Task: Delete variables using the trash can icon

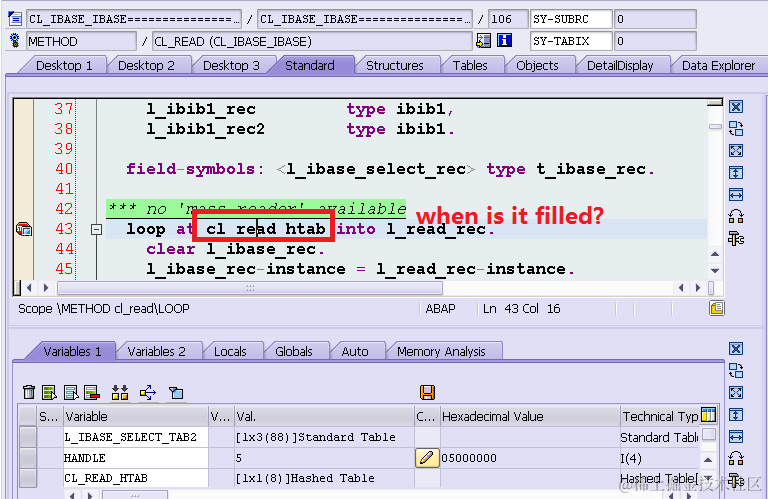Action: click(x=29, y=392)
